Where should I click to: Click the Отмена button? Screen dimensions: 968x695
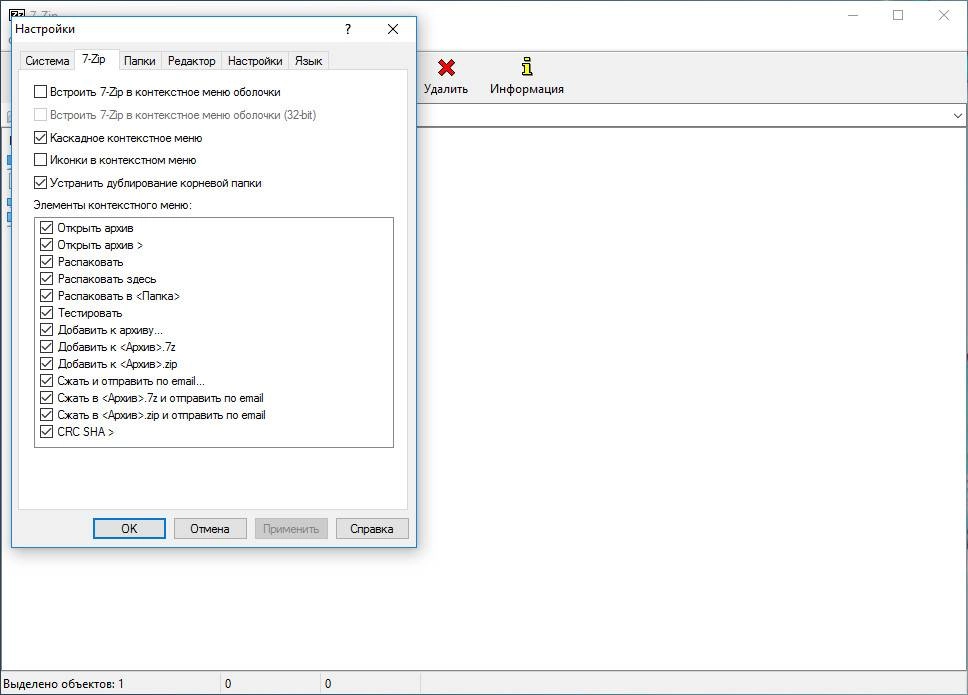click(x=210, y=528)
